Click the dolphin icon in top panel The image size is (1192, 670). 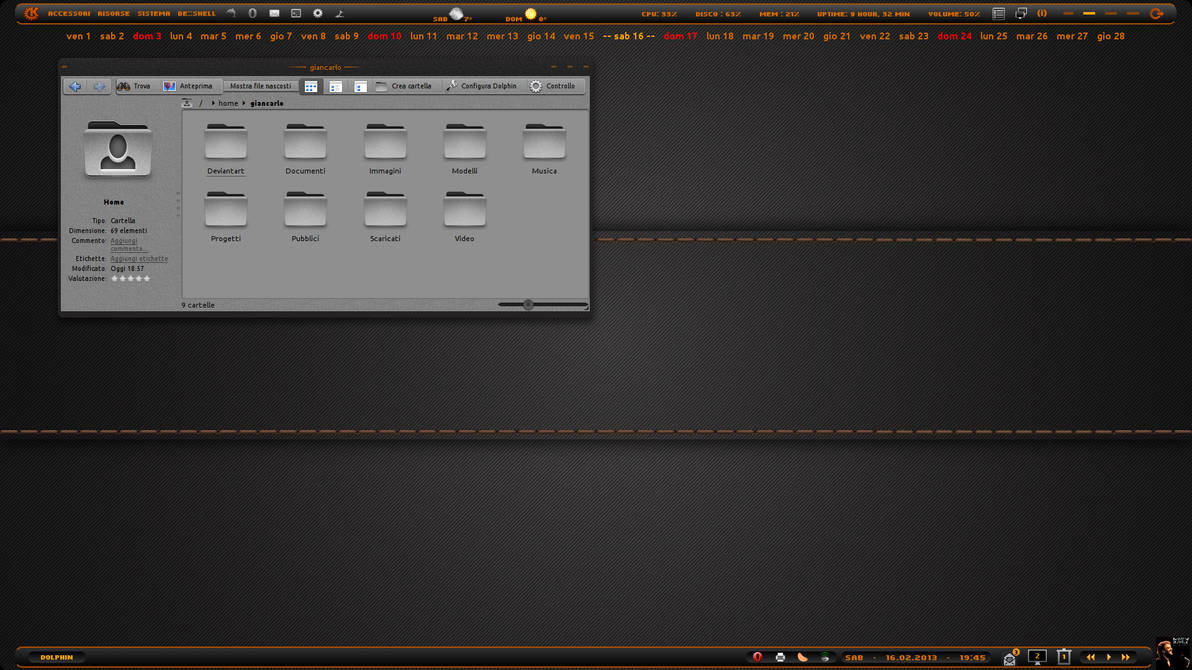(231, 14)
